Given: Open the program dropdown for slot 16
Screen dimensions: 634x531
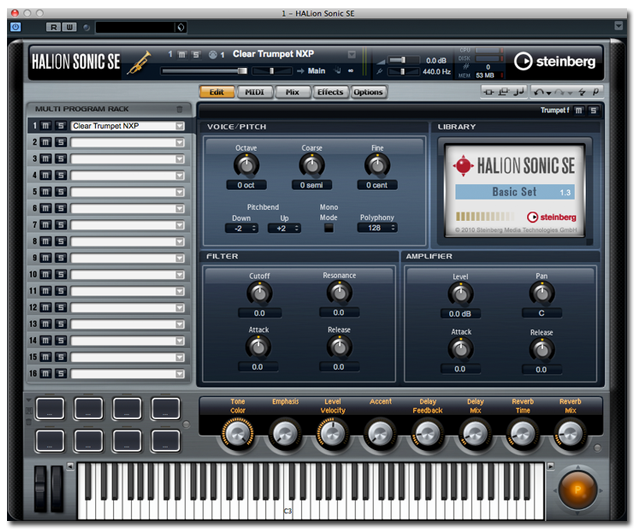Looking at the screenshot, I should click(180, 374).
